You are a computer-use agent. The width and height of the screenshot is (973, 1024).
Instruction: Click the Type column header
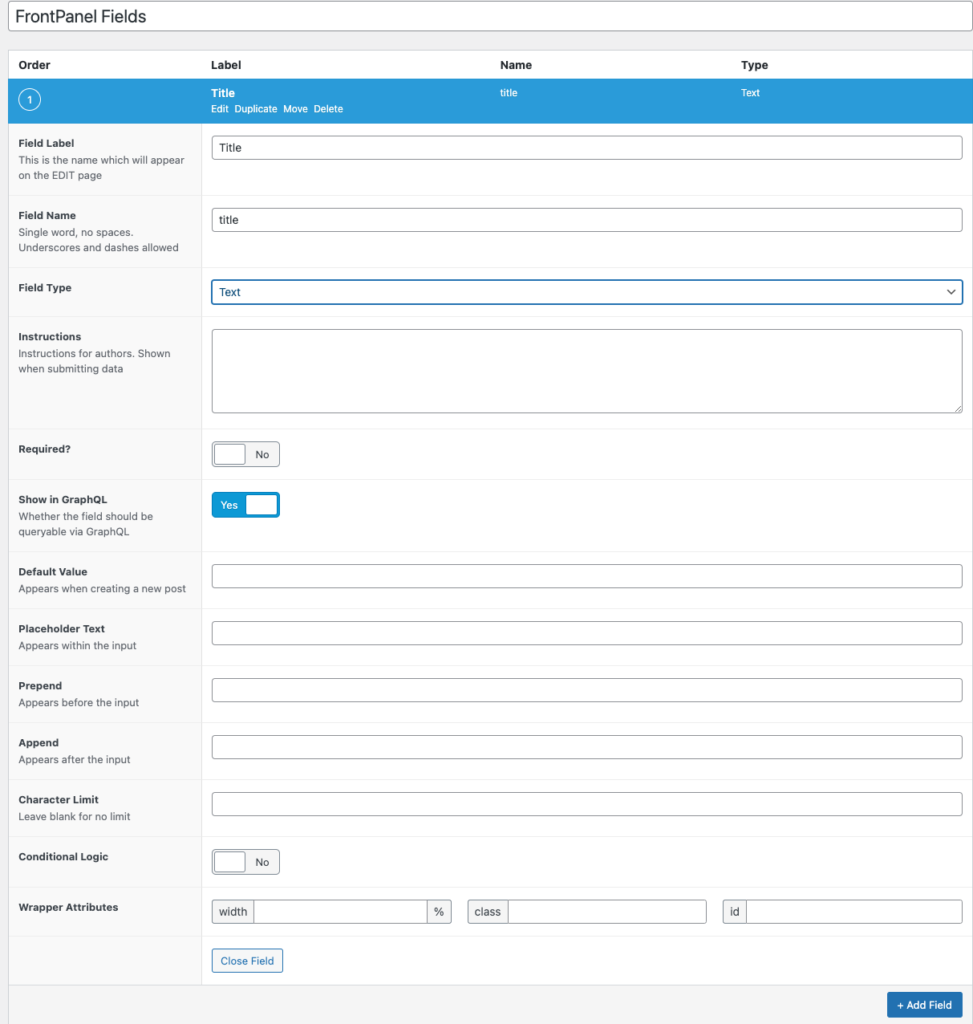click(754, 65)
